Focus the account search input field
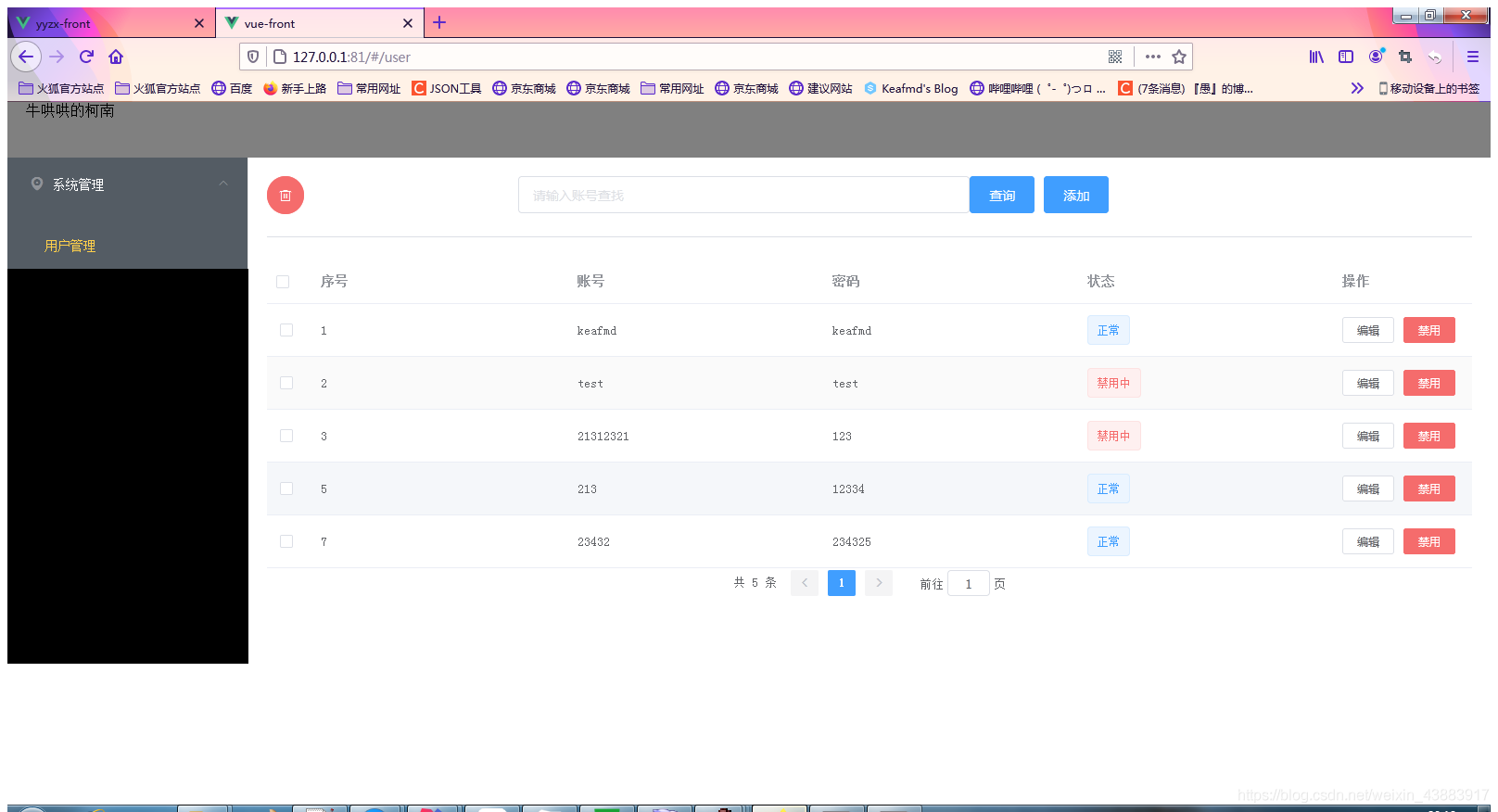 743,195
